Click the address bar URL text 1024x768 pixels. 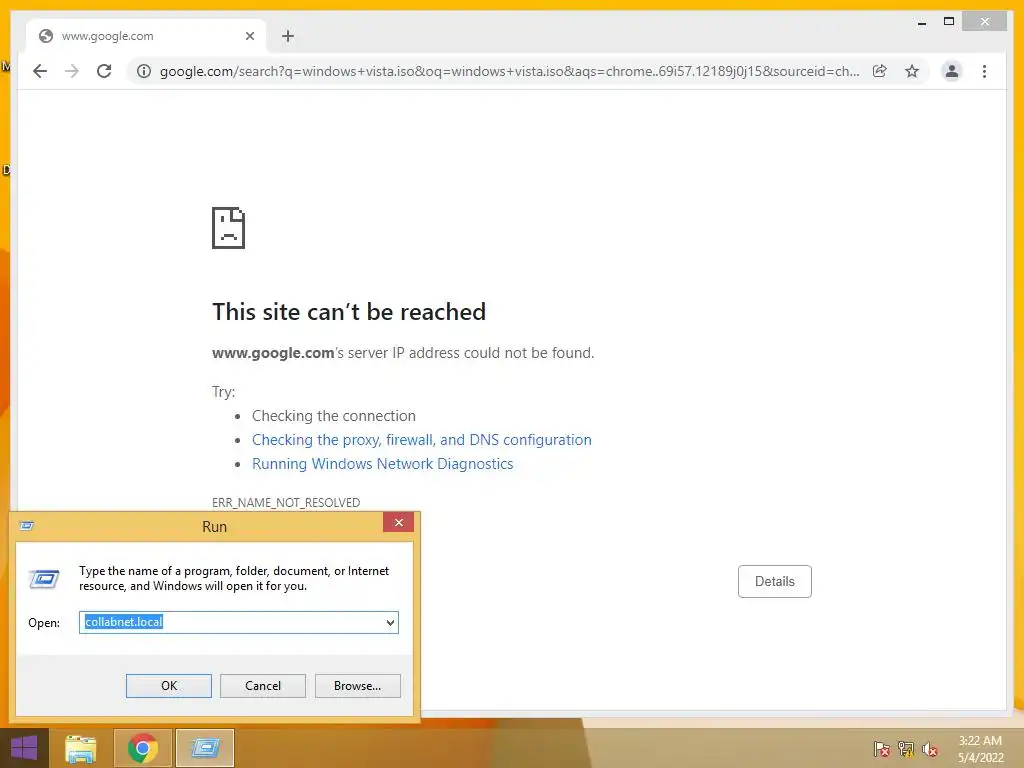click(509, 71)
